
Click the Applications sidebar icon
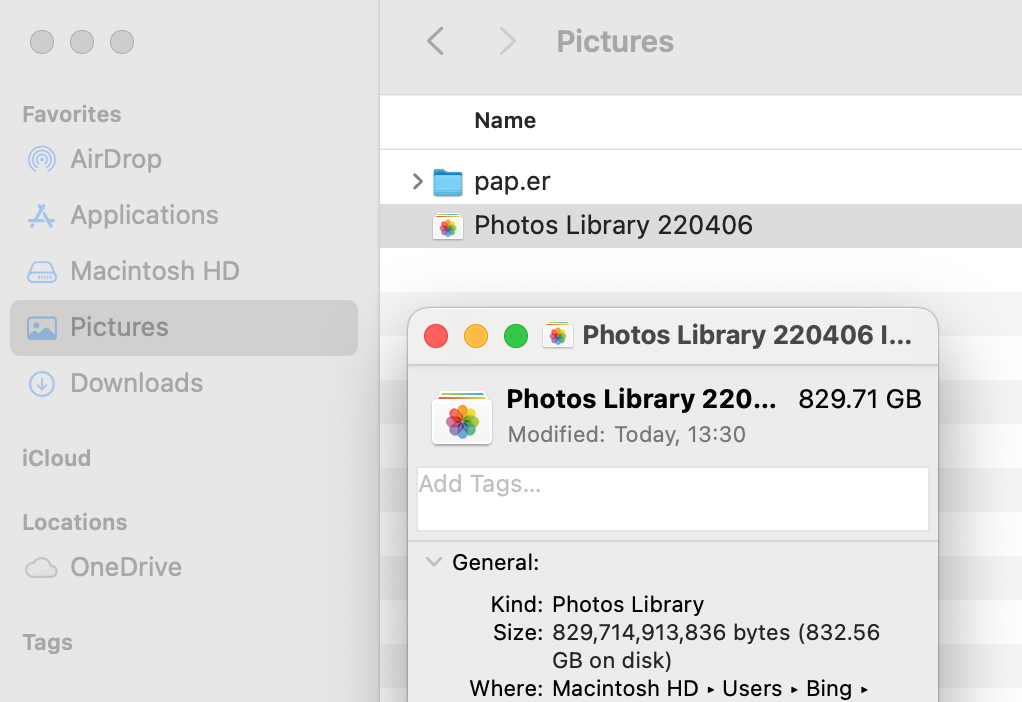pyautogui.click(x=42, y=216)
